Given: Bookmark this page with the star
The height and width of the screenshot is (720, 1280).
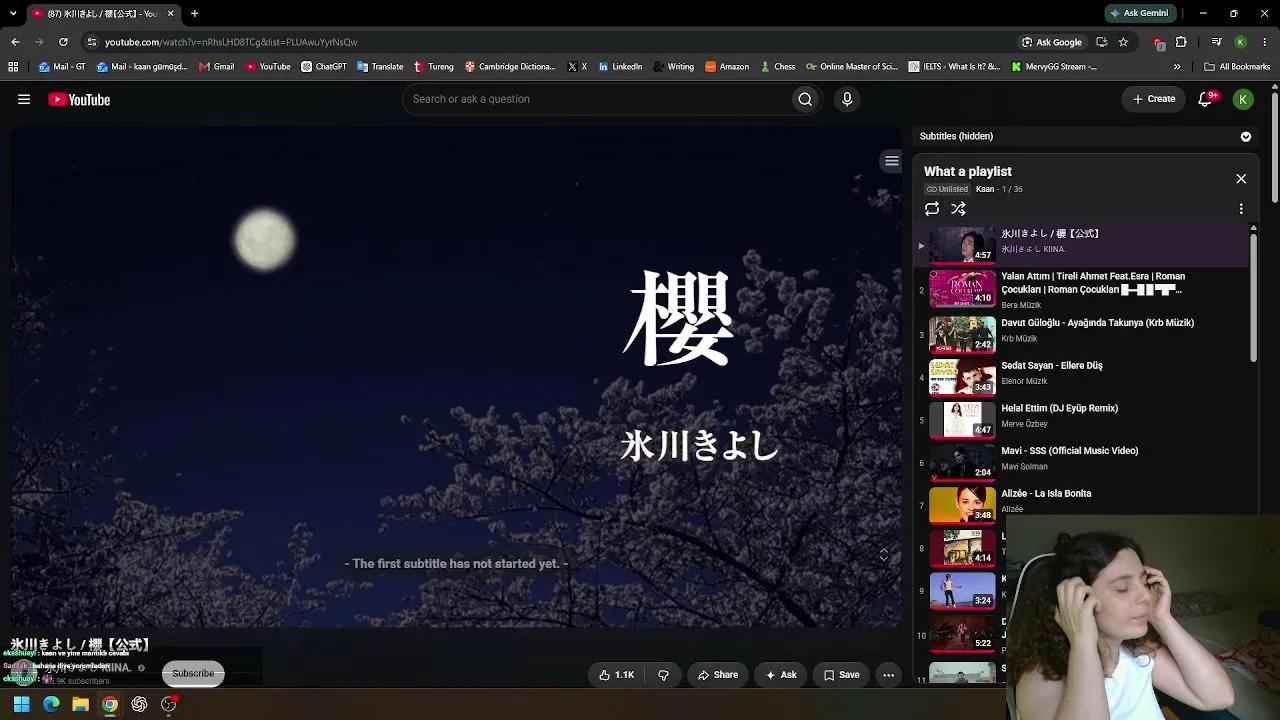Looking at the screenshot, I should pos(1123,42).
